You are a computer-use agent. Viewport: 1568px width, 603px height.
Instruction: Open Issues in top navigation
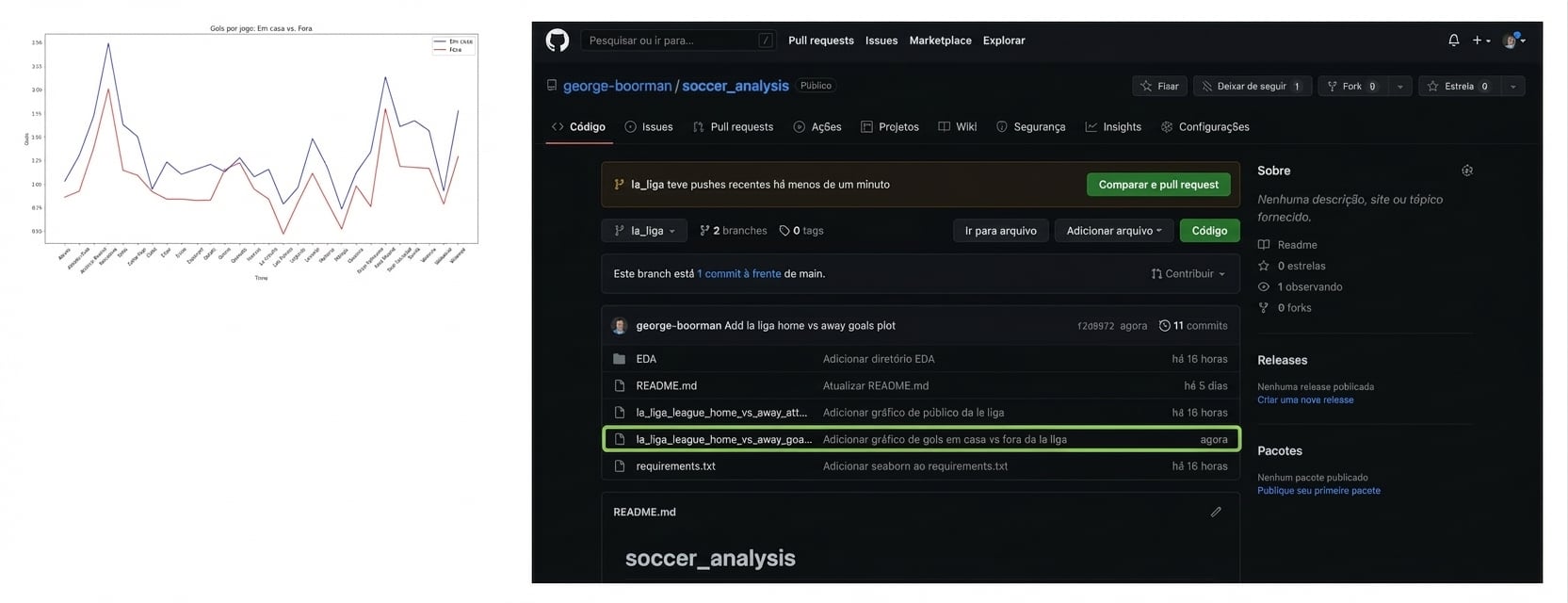pos(881,41)
